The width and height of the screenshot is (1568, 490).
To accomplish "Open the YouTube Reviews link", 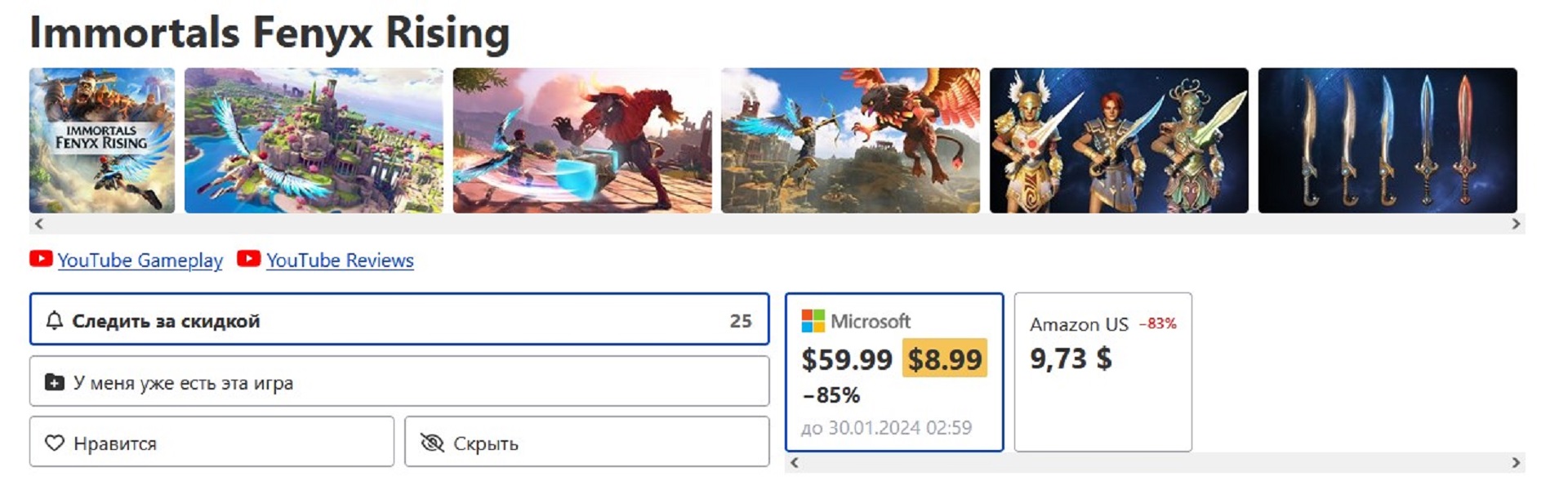I will pyautogui.click(x=340, y=261).
